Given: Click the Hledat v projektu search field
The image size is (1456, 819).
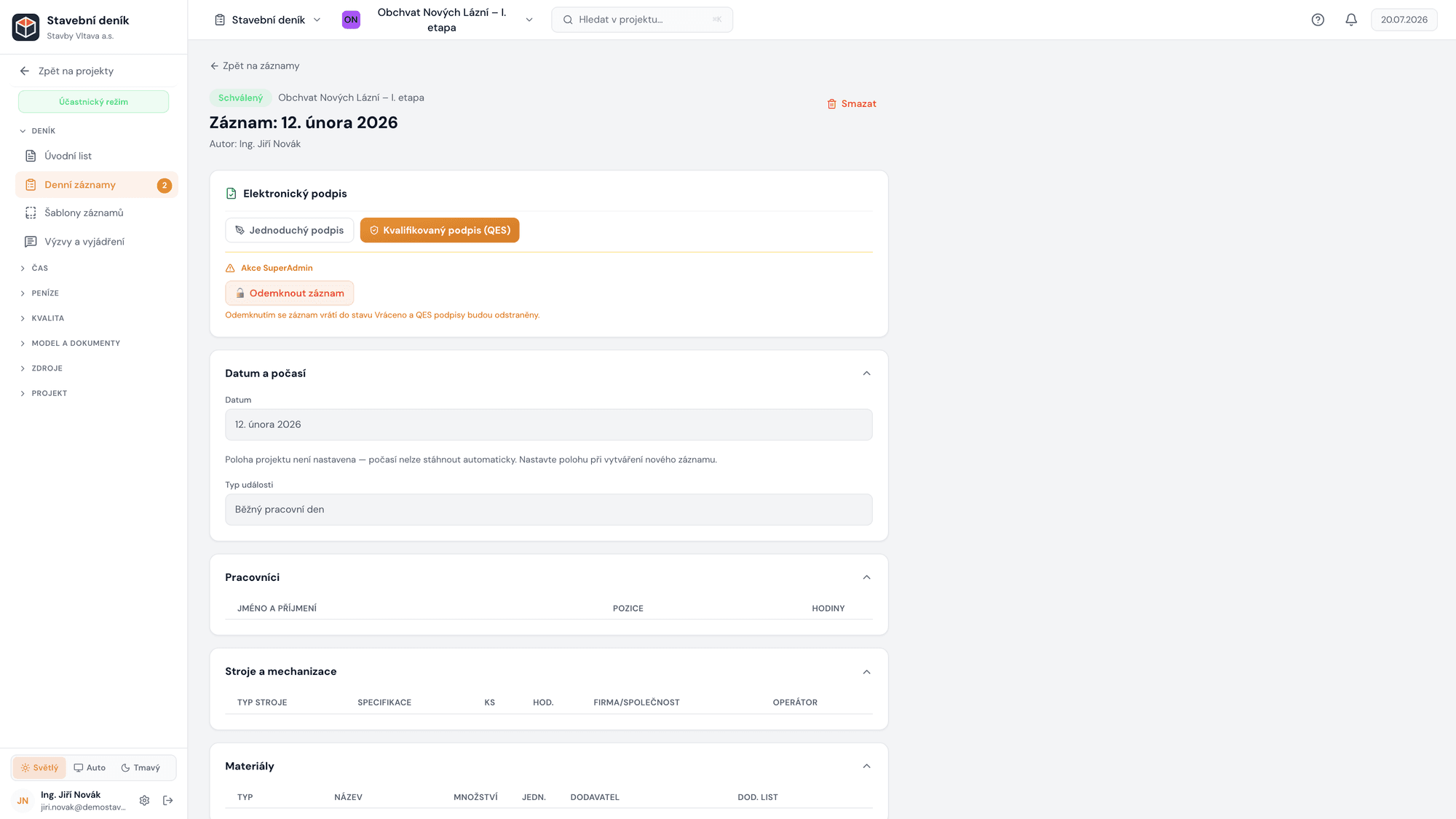Looking at the screenshot, I should pos(642,20).
